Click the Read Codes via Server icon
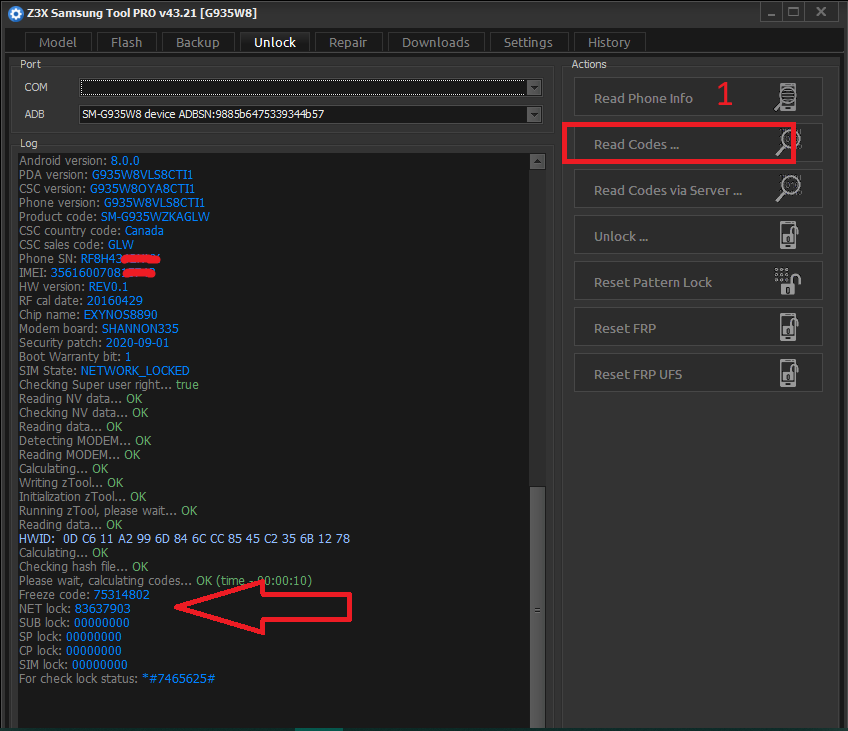 click(x=789, y=188)
